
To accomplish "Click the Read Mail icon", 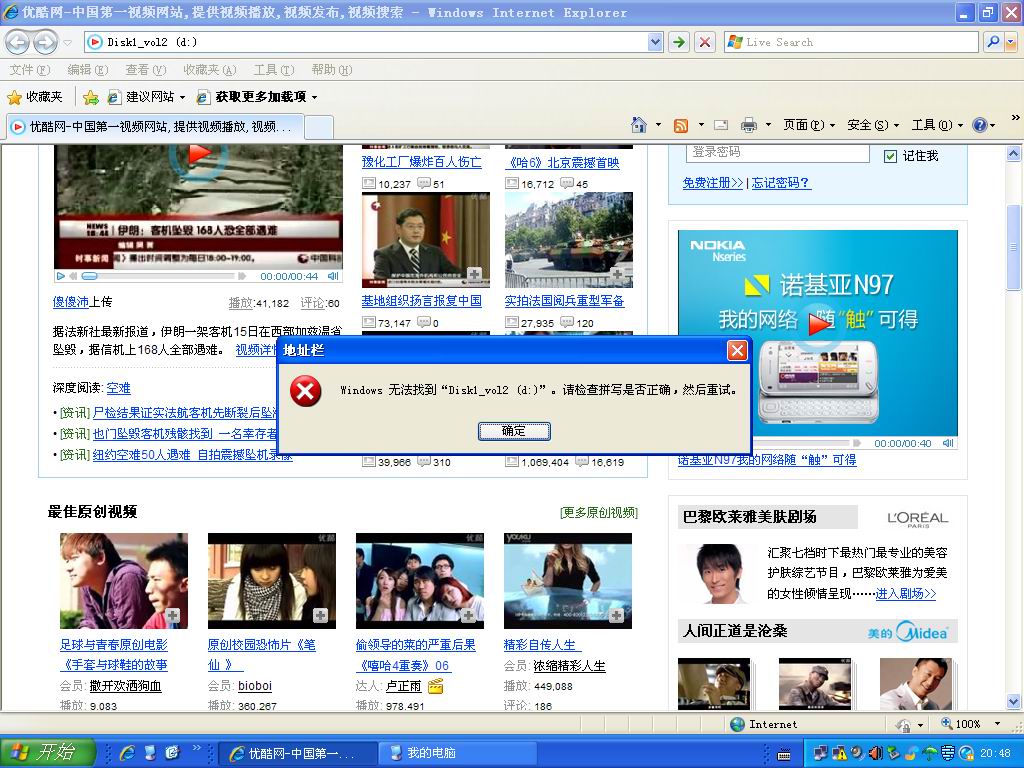I will point(721,125).
